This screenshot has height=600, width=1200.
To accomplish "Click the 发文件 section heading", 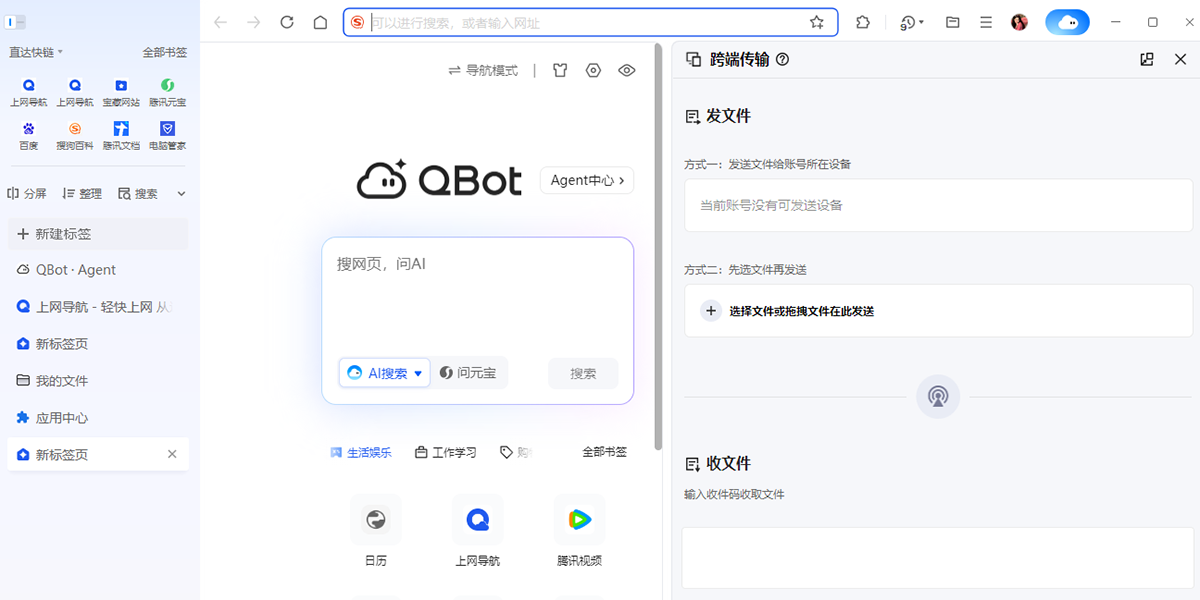I will click(718, 116).
